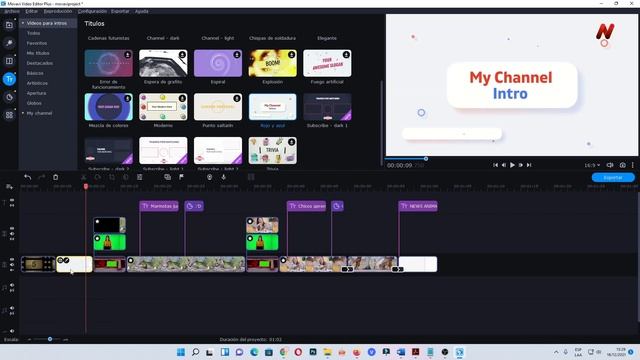Show hidden system tray icons

(556, 352)
